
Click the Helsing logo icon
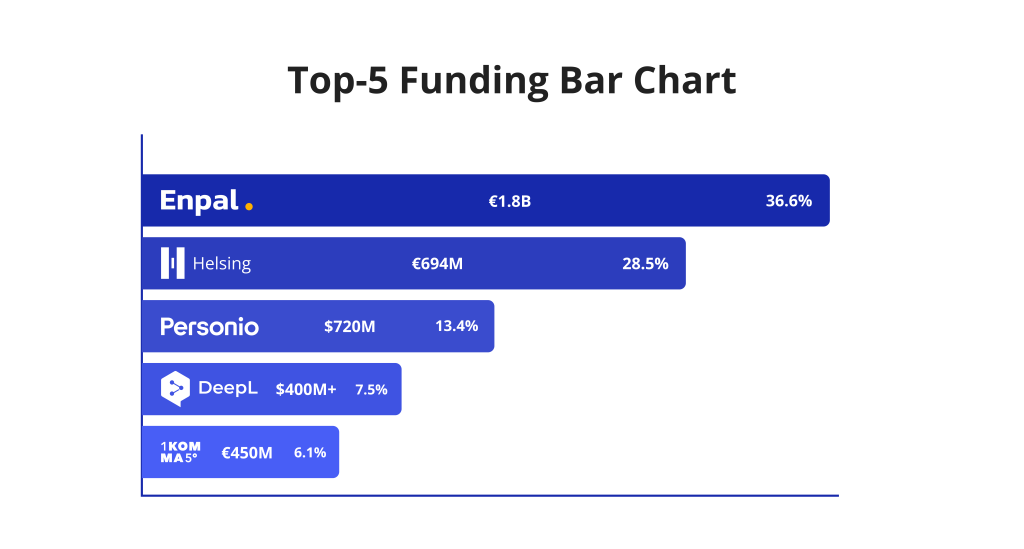point(172,263)
